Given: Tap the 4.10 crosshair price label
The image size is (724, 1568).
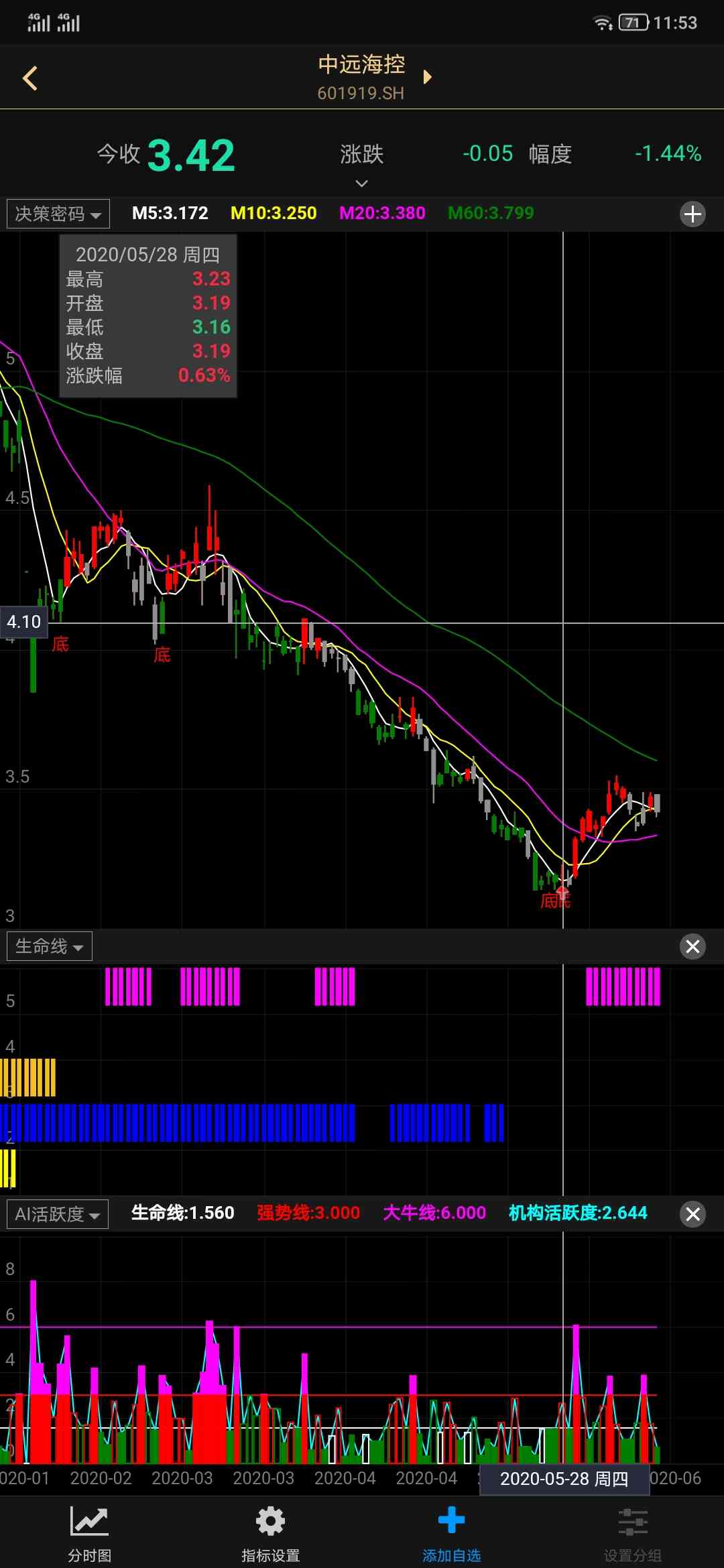Looking at the screenshot, I should (23, 622).
